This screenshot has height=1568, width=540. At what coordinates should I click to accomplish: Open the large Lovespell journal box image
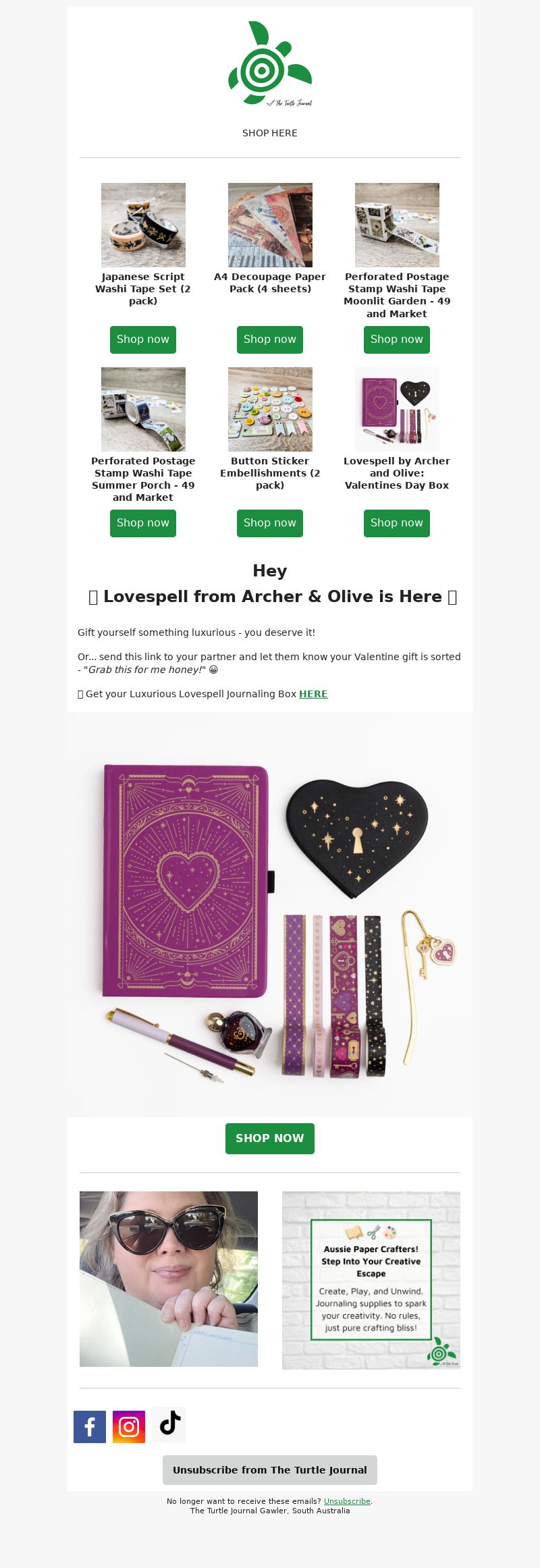click(x=270, y=914)
